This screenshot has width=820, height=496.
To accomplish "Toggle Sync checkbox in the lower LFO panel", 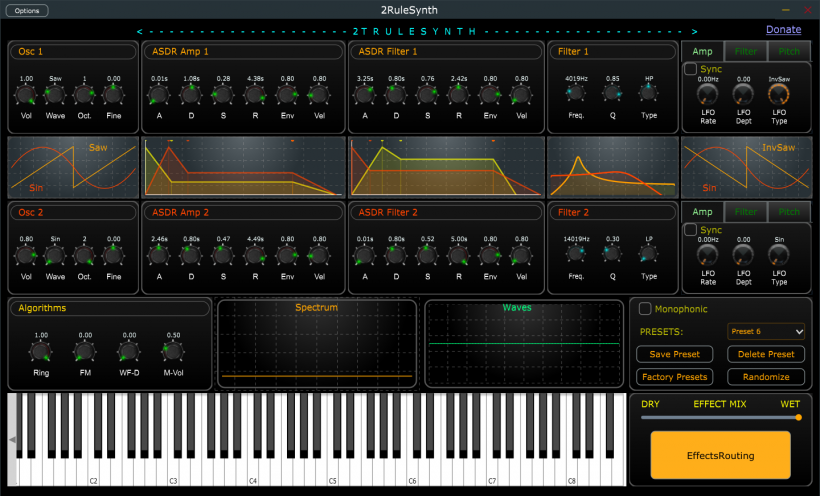I will [690, 230].
